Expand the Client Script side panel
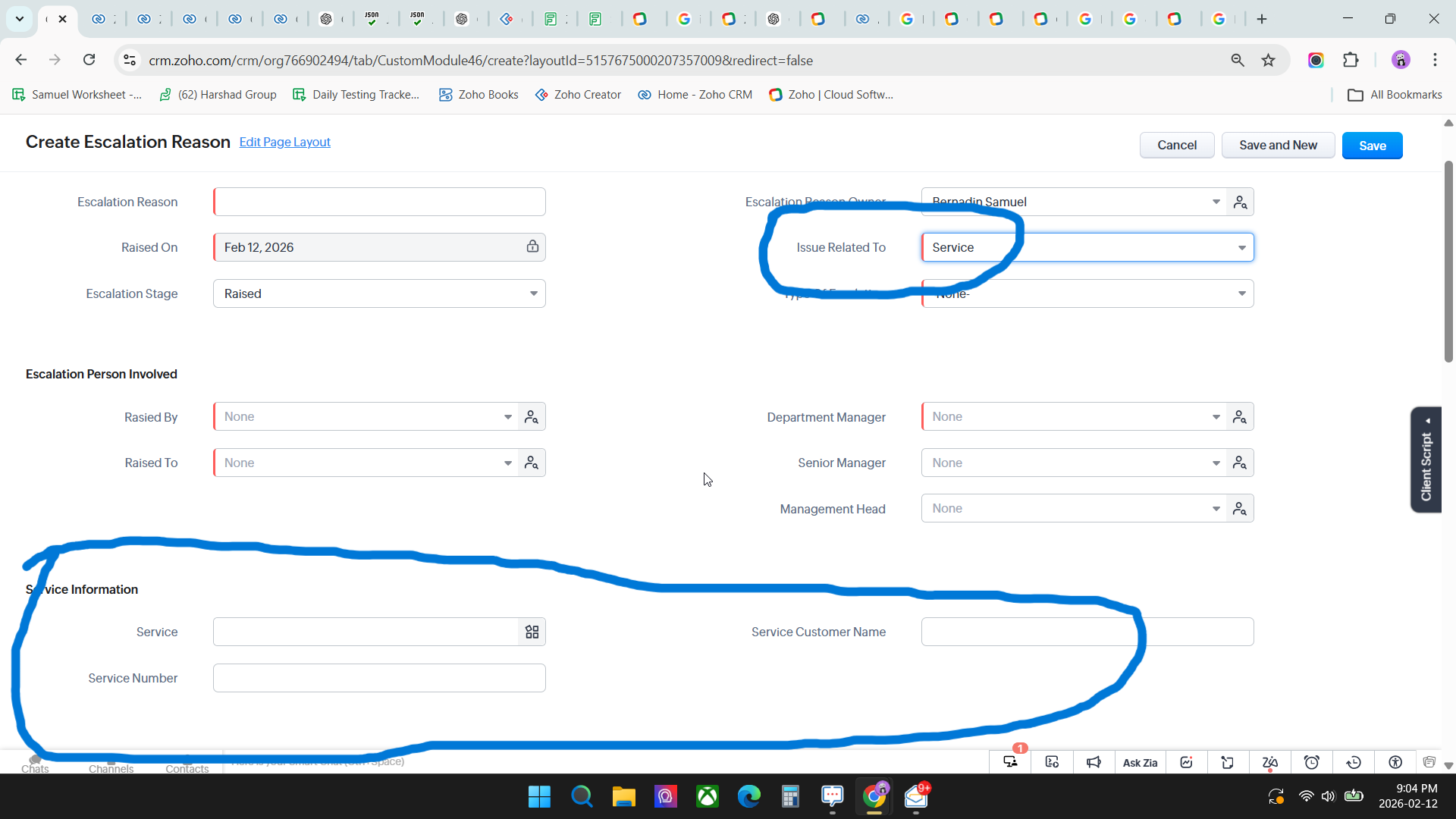The image size is (1456, 819). [1426, 460]
